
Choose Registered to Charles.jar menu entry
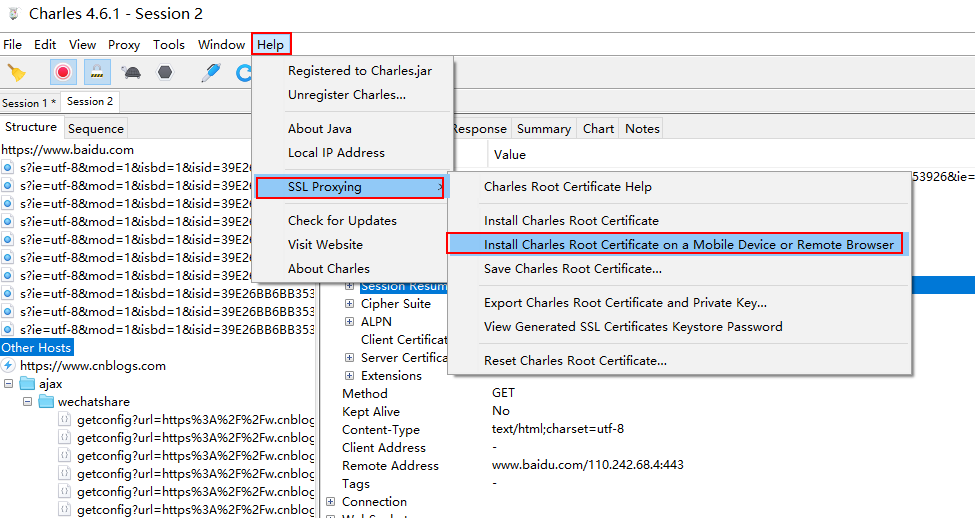tap(353, 71)
